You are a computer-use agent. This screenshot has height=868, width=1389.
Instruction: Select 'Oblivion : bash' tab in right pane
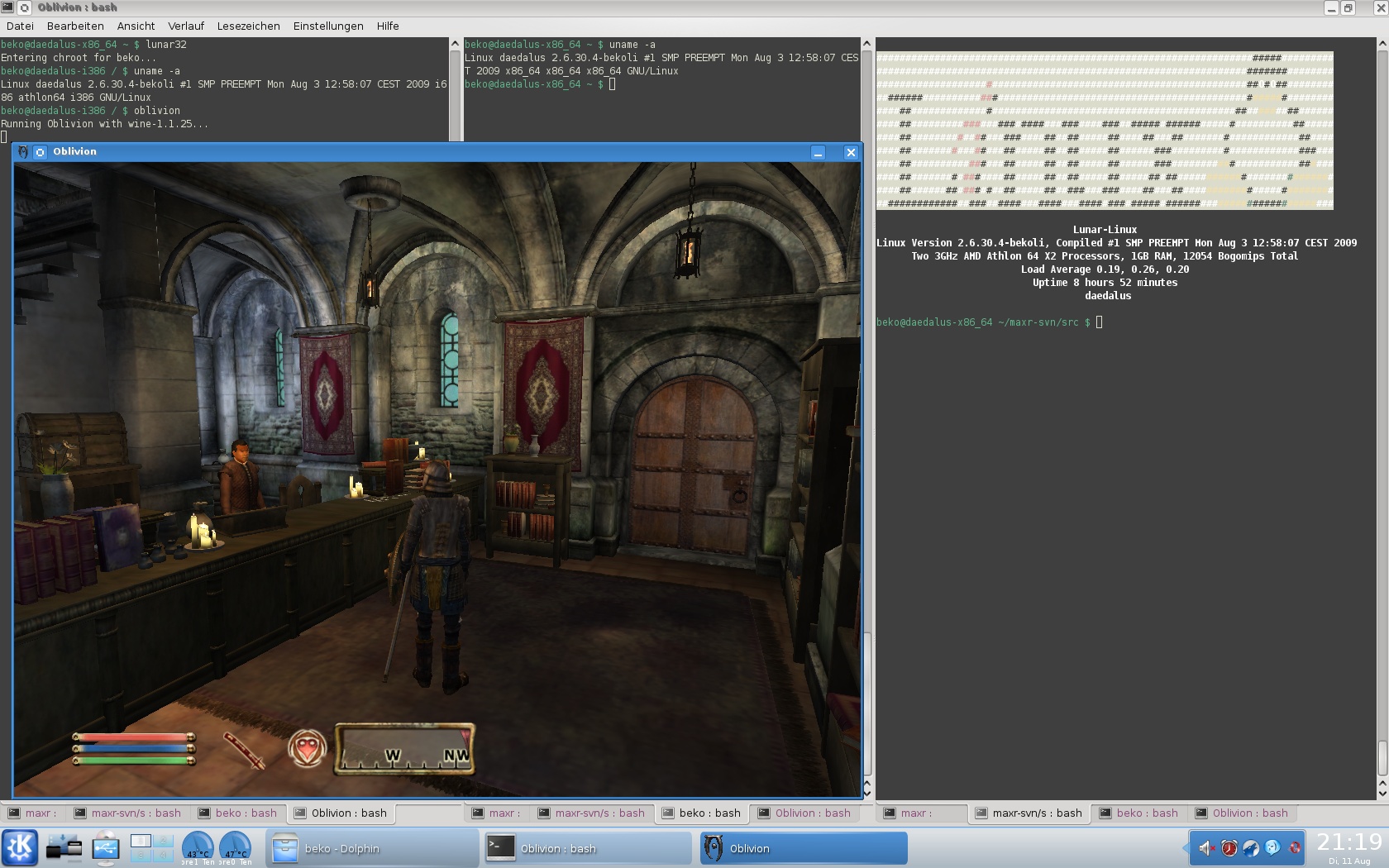click(x=1243, y=813)
